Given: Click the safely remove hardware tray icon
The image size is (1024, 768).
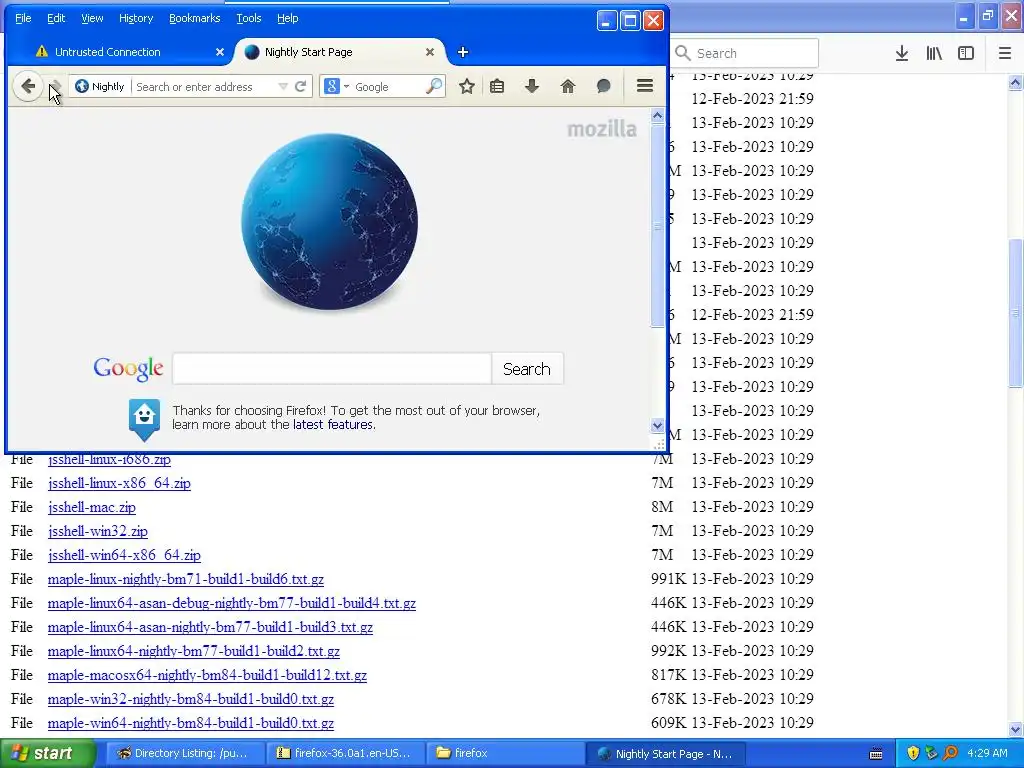Looking at the screenshot, I should point(932,754).
